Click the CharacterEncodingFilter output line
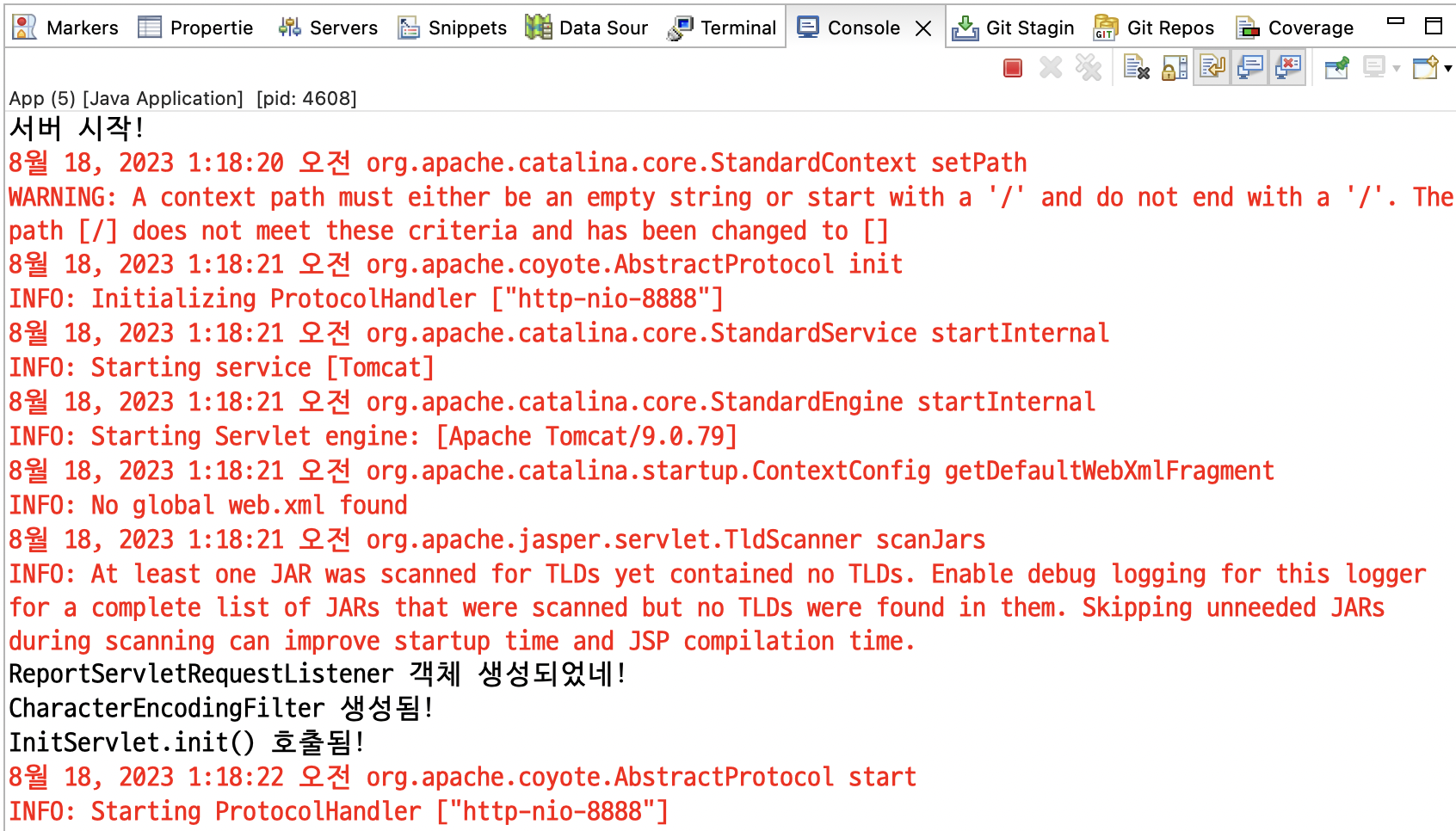This screenshot has height=831, width=1456. pyautogui.click(x=221, y=708)
